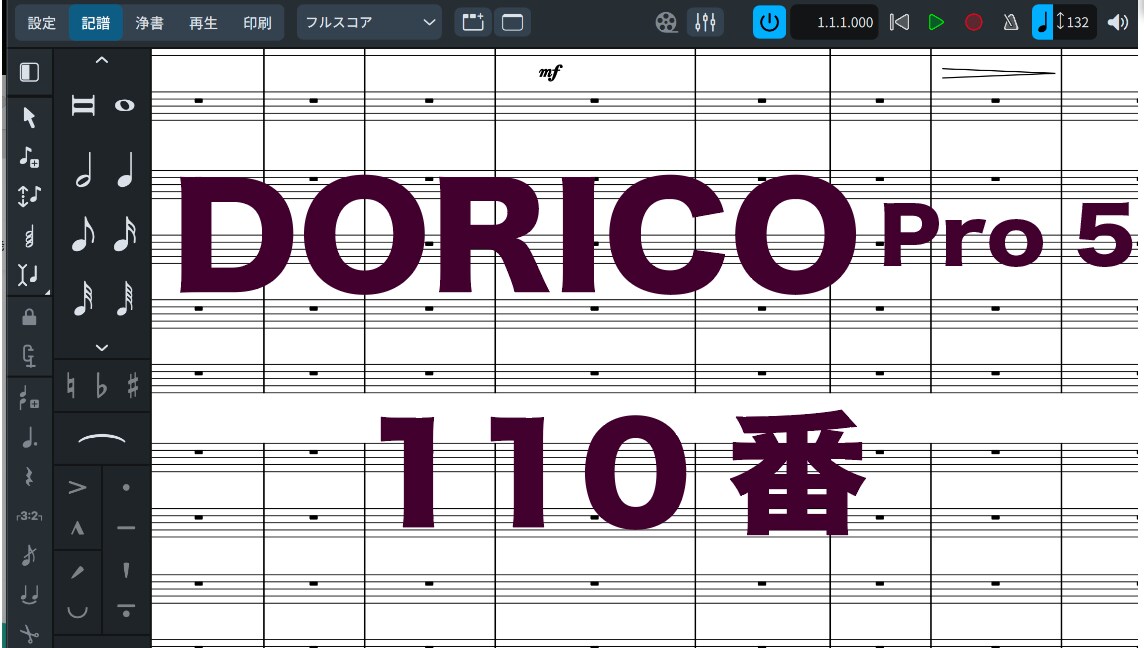
Task: Select the scissors cut tool
Action: tap(29, 633)
